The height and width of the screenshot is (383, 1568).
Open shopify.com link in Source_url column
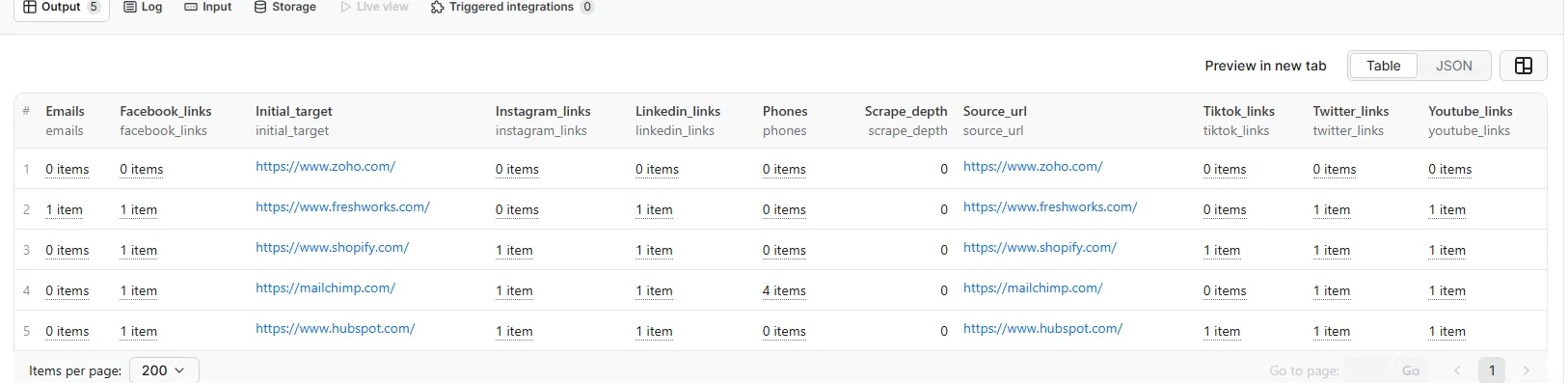[x=1040, y=248]
